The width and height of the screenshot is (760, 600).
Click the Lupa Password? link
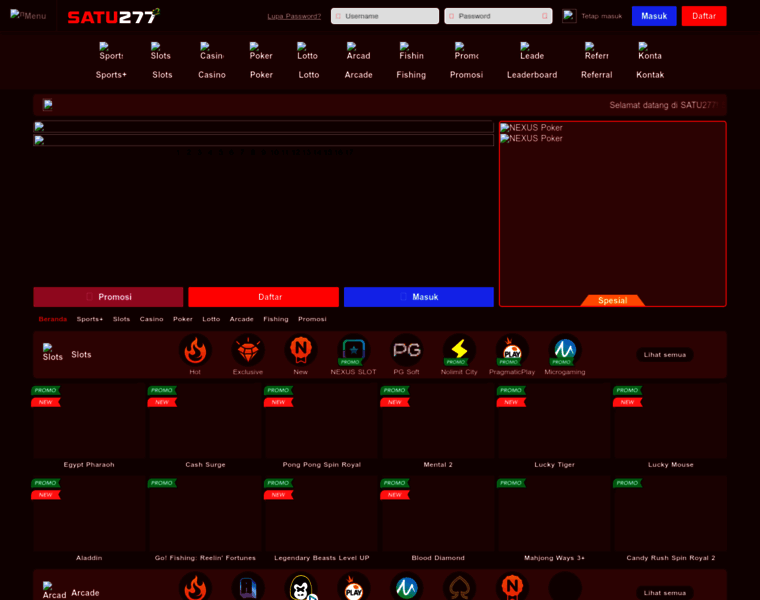[x=294, y=16]
